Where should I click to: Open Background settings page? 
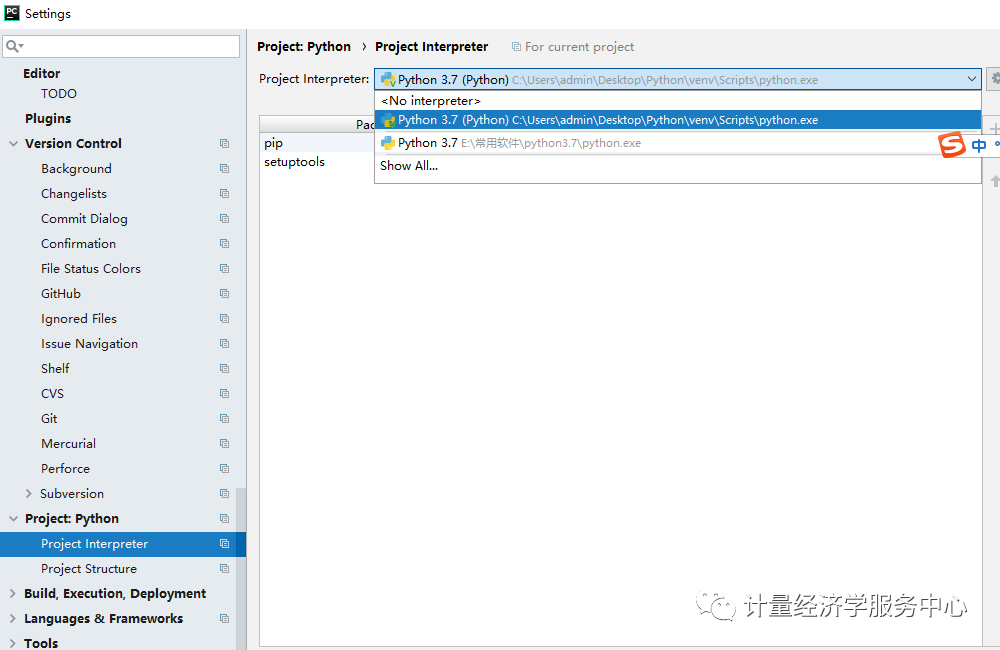77,168
